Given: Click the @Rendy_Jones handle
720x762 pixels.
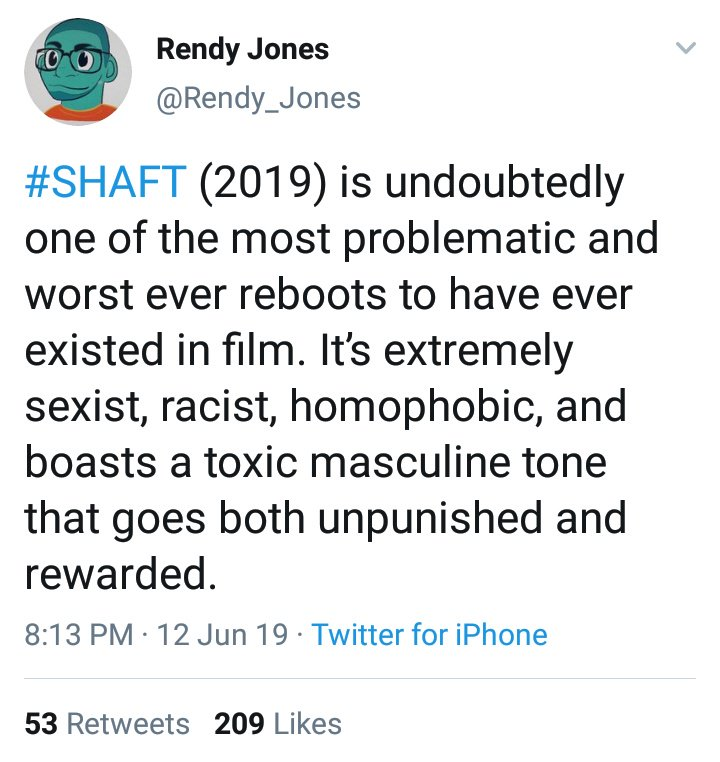Looking at the screenshot, I should (258, 98).
